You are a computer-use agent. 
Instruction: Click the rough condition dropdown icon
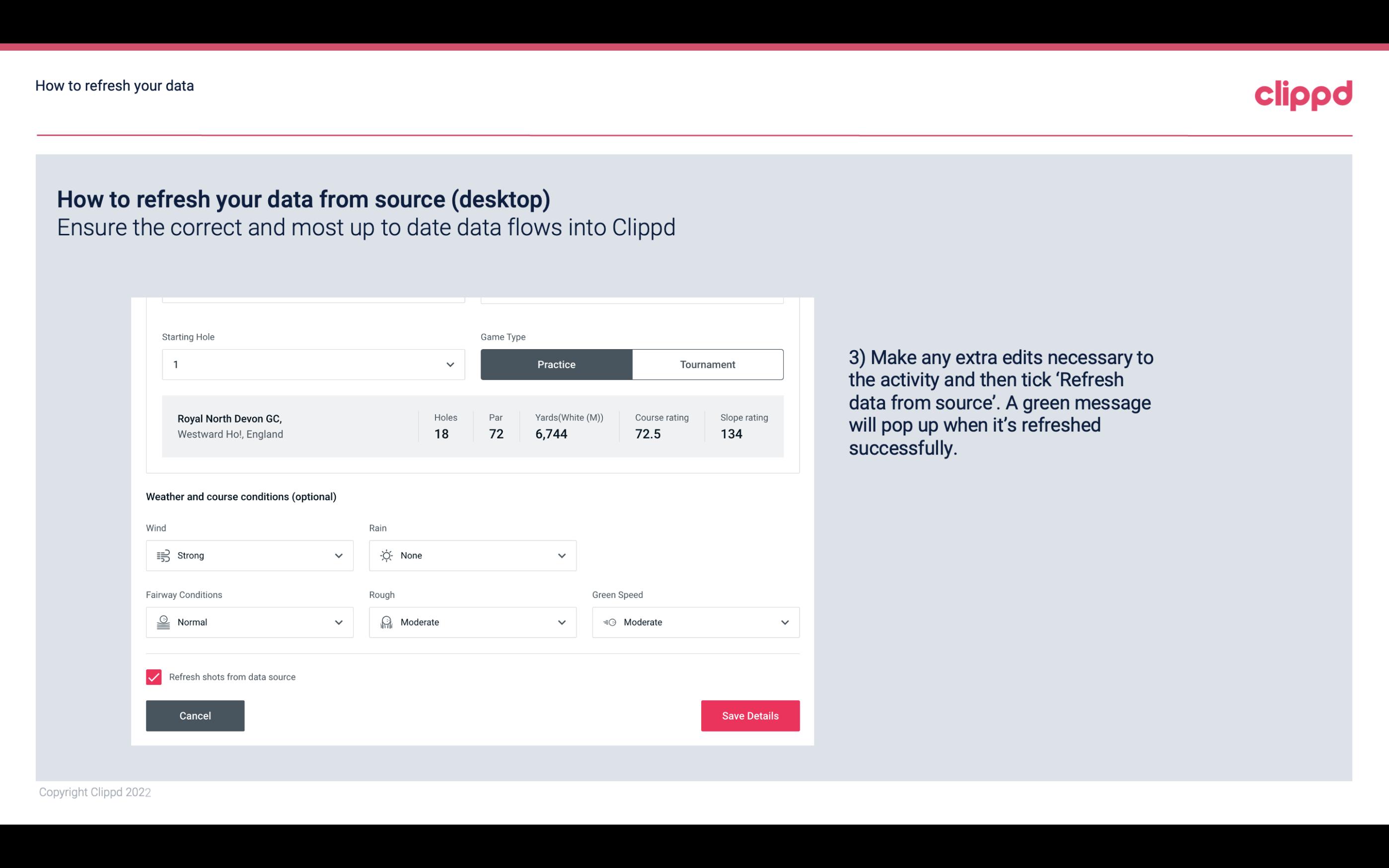click(561, 622)
